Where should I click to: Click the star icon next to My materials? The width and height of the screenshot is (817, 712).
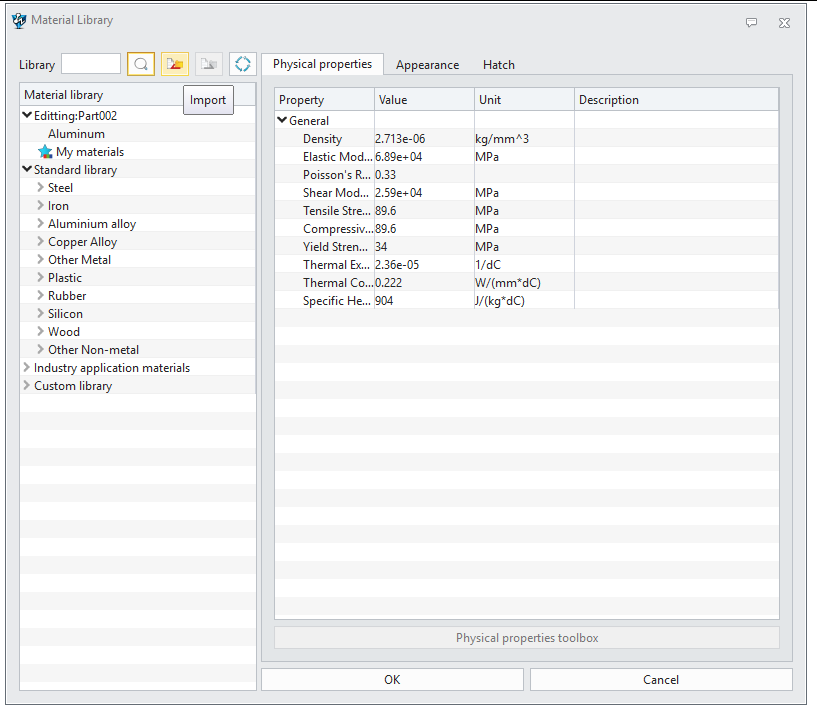[x=45, y=152]
